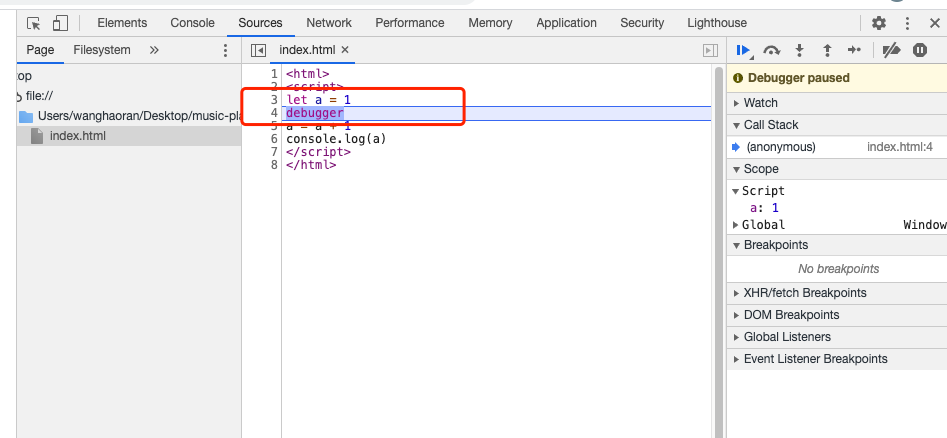Collapse the Scope section
This screenshot has height=438, width=947.
click(837, 169)
